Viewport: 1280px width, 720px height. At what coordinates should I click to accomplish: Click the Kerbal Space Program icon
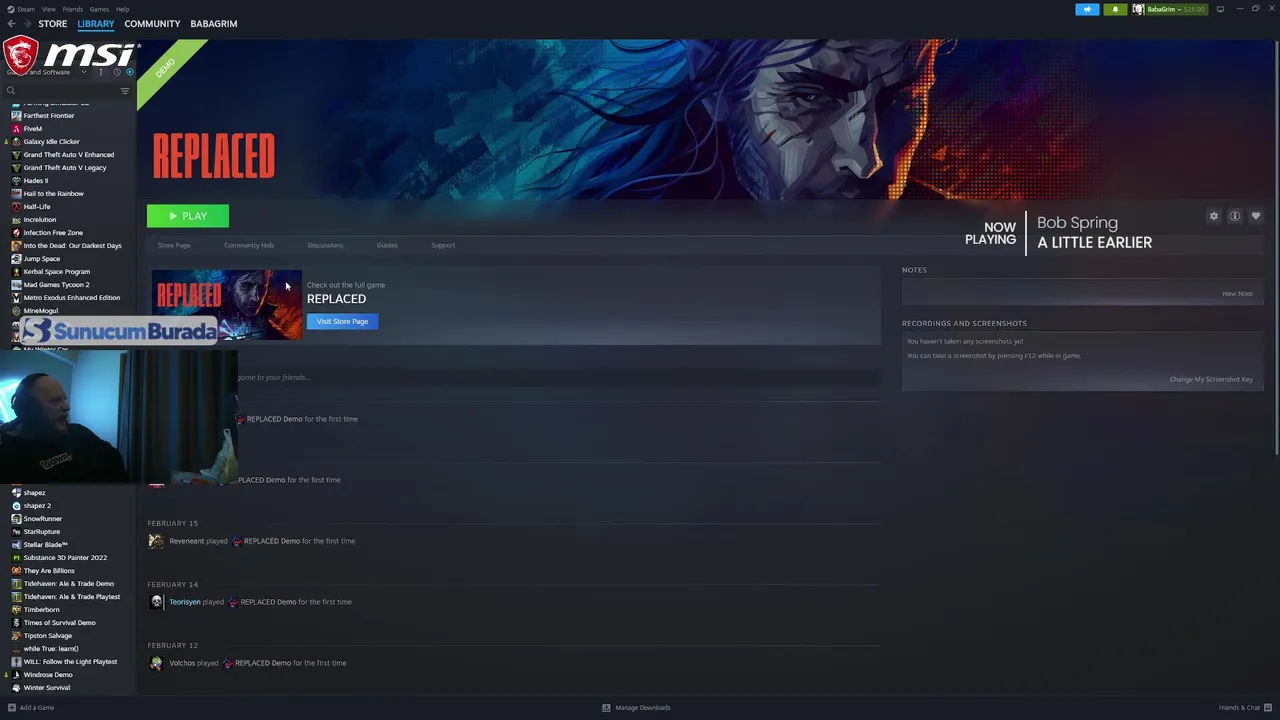coord(16,272)
